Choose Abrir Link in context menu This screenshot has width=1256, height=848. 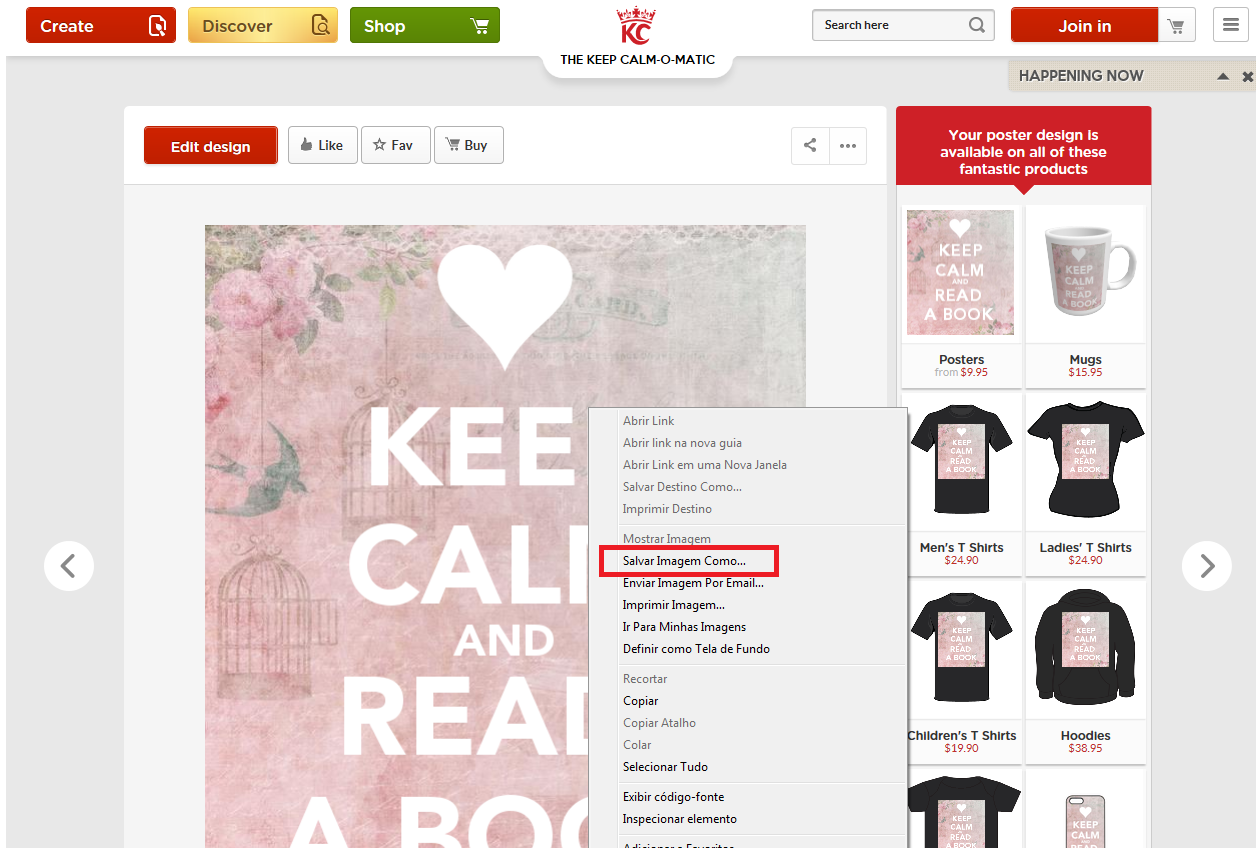(x=649, y=421)
